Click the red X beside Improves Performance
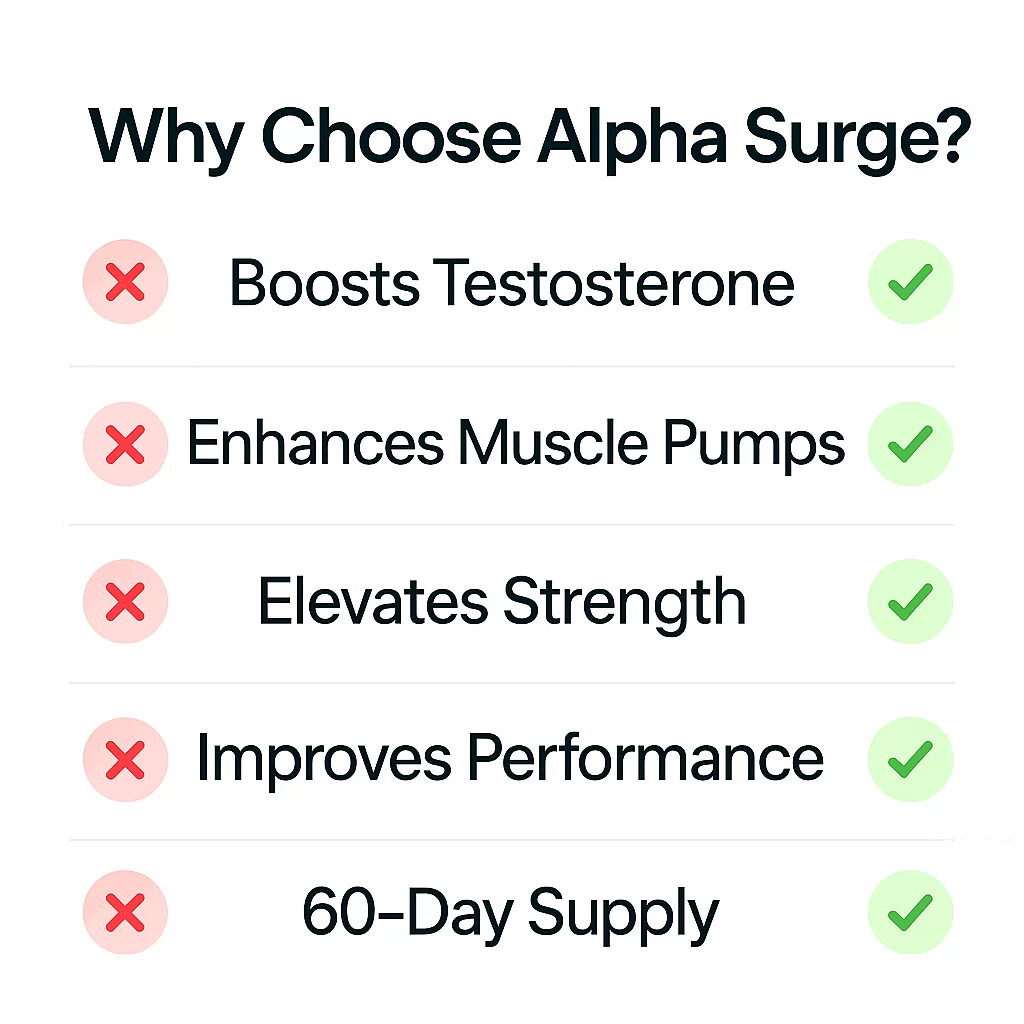Screen dimensions: 1024x1024 [x=125, y=760]
